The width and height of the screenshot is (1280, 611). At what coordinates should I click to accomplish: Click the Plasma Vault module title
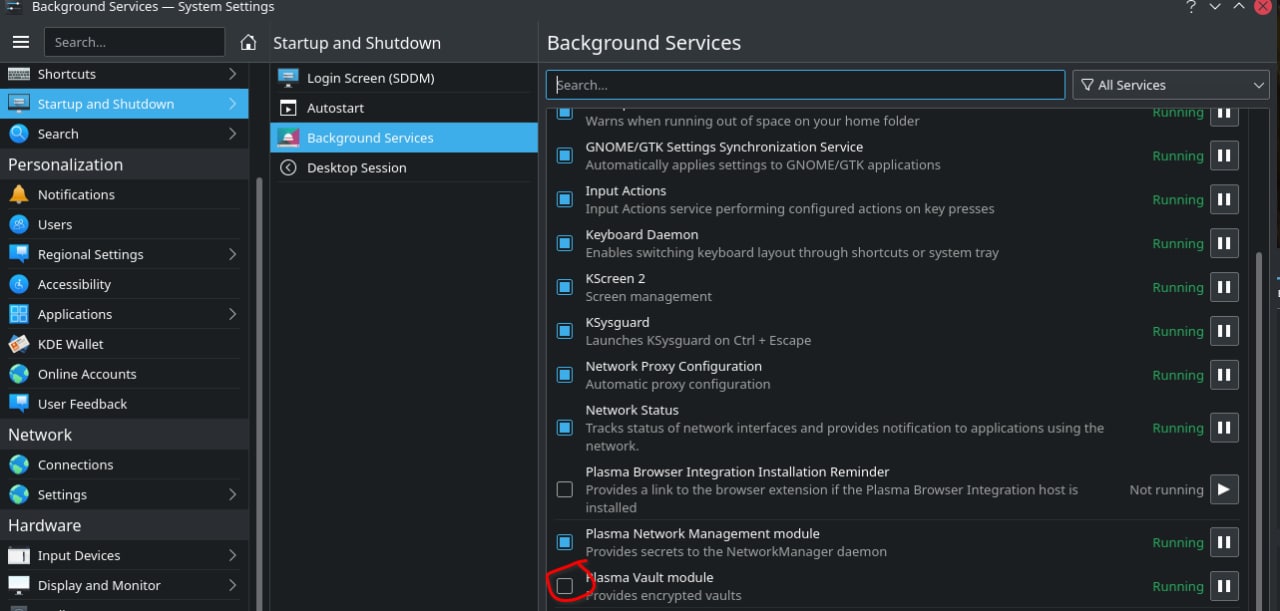coord(649,577)
